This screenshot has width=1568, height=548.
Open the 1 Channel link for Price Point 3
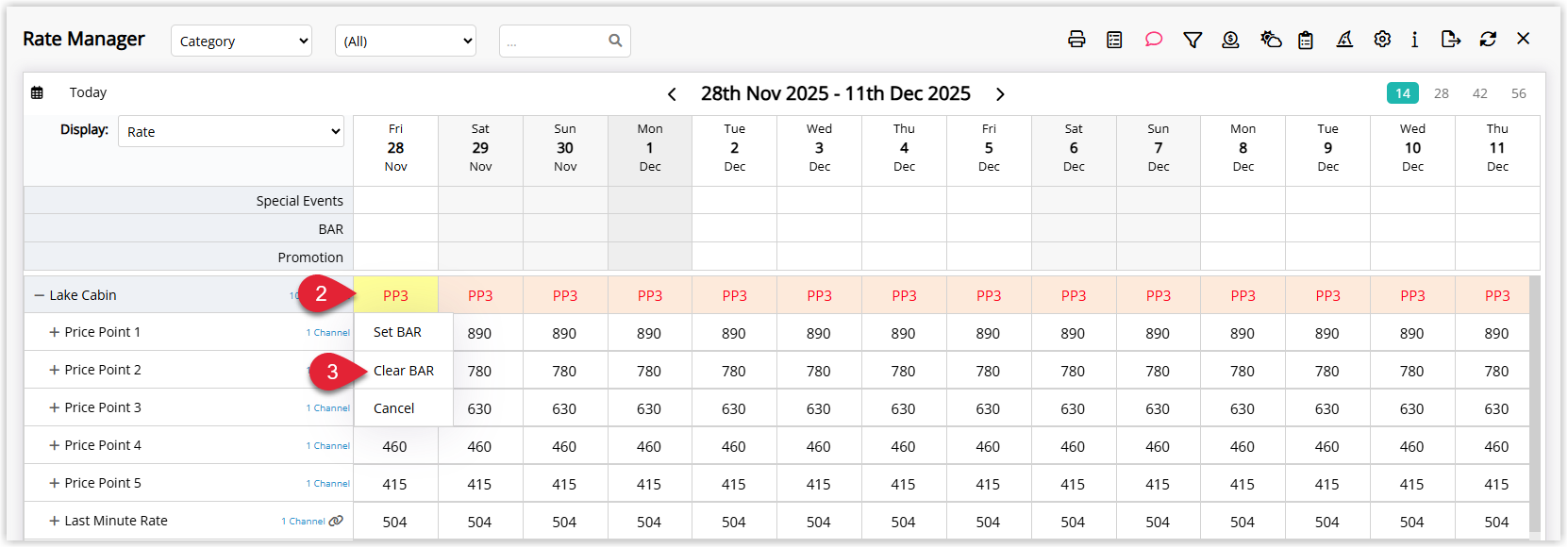tap(327, 408)
